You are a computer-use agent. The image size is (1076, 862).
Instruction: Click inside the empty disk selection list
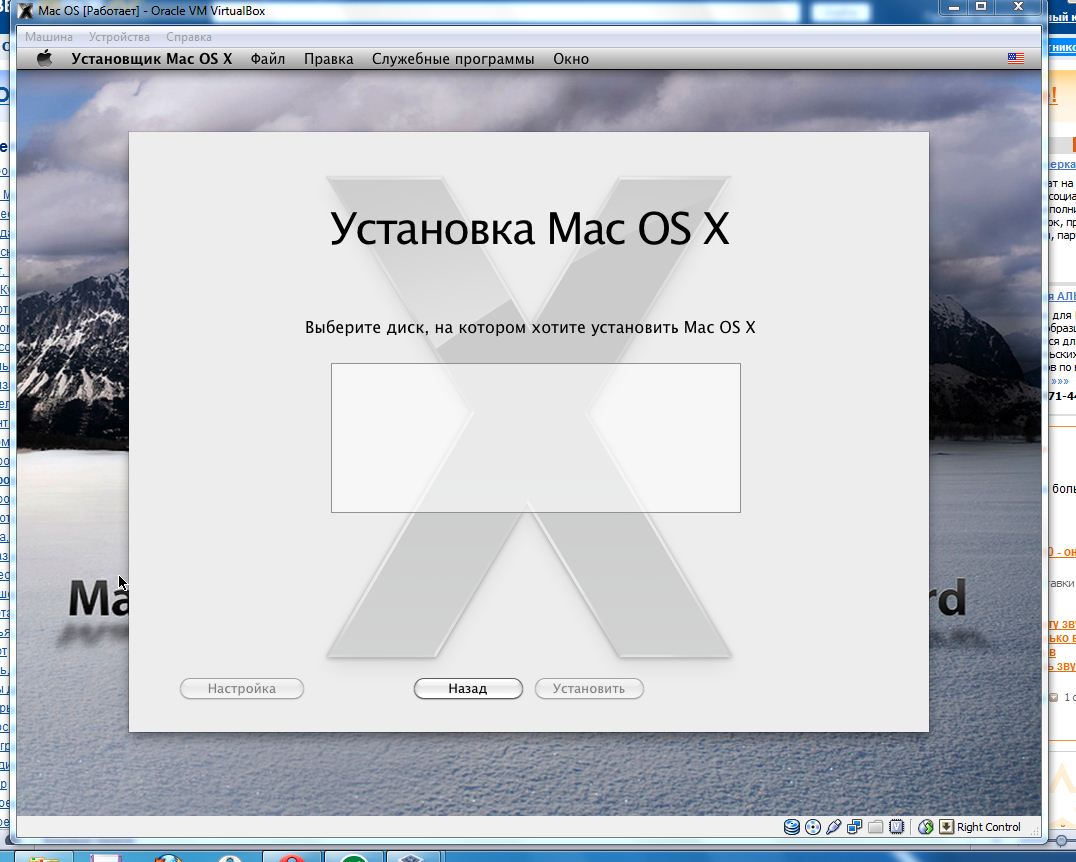pyautogui.click(x=535, y=438)
